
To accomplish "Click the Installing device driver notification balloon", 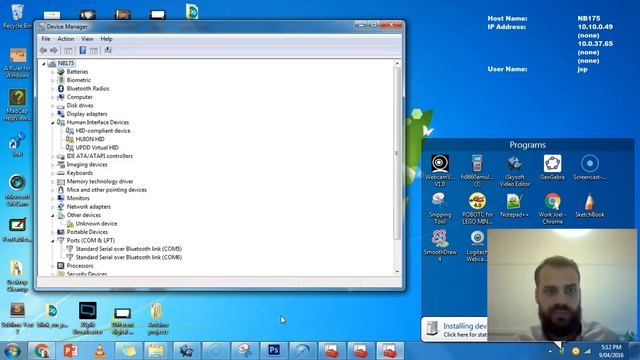I will (x=454, y=329).
